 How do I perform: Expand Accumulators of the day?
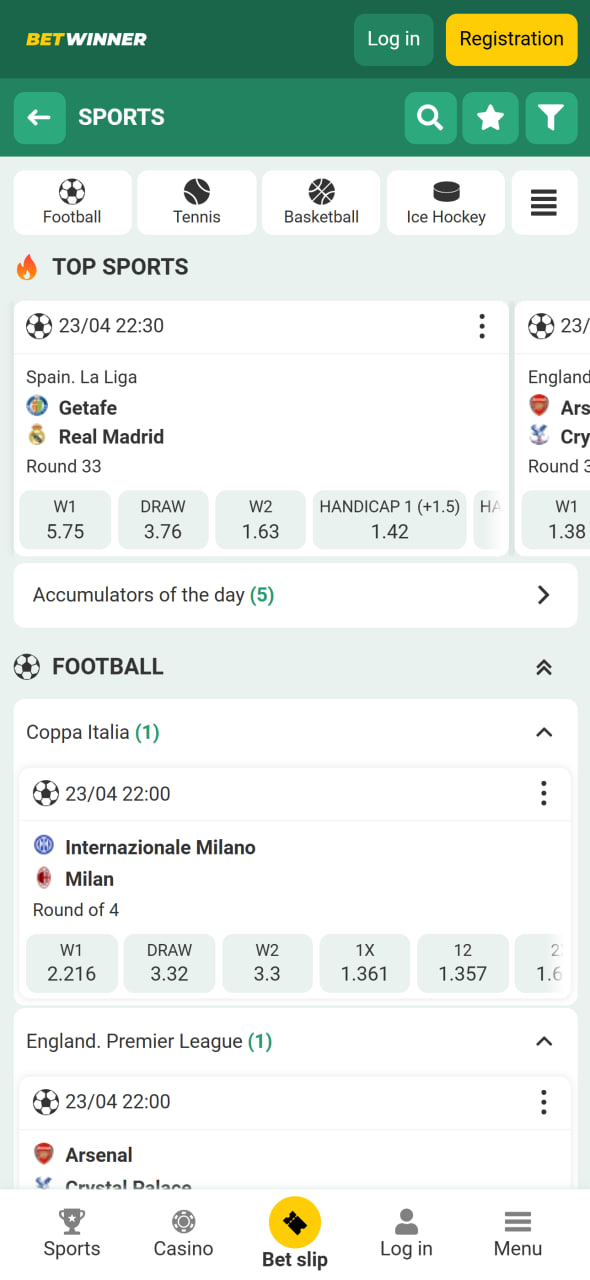(296, 595)
